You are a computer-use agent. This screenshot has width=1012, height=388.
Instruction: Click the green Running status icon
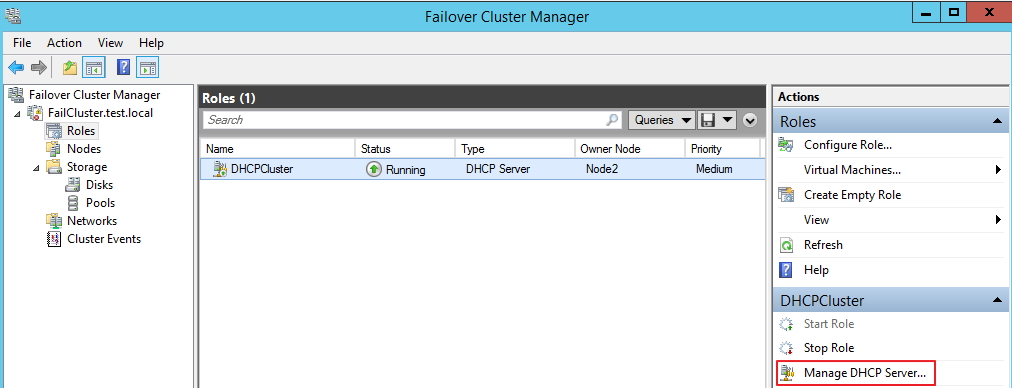(374, 170)
